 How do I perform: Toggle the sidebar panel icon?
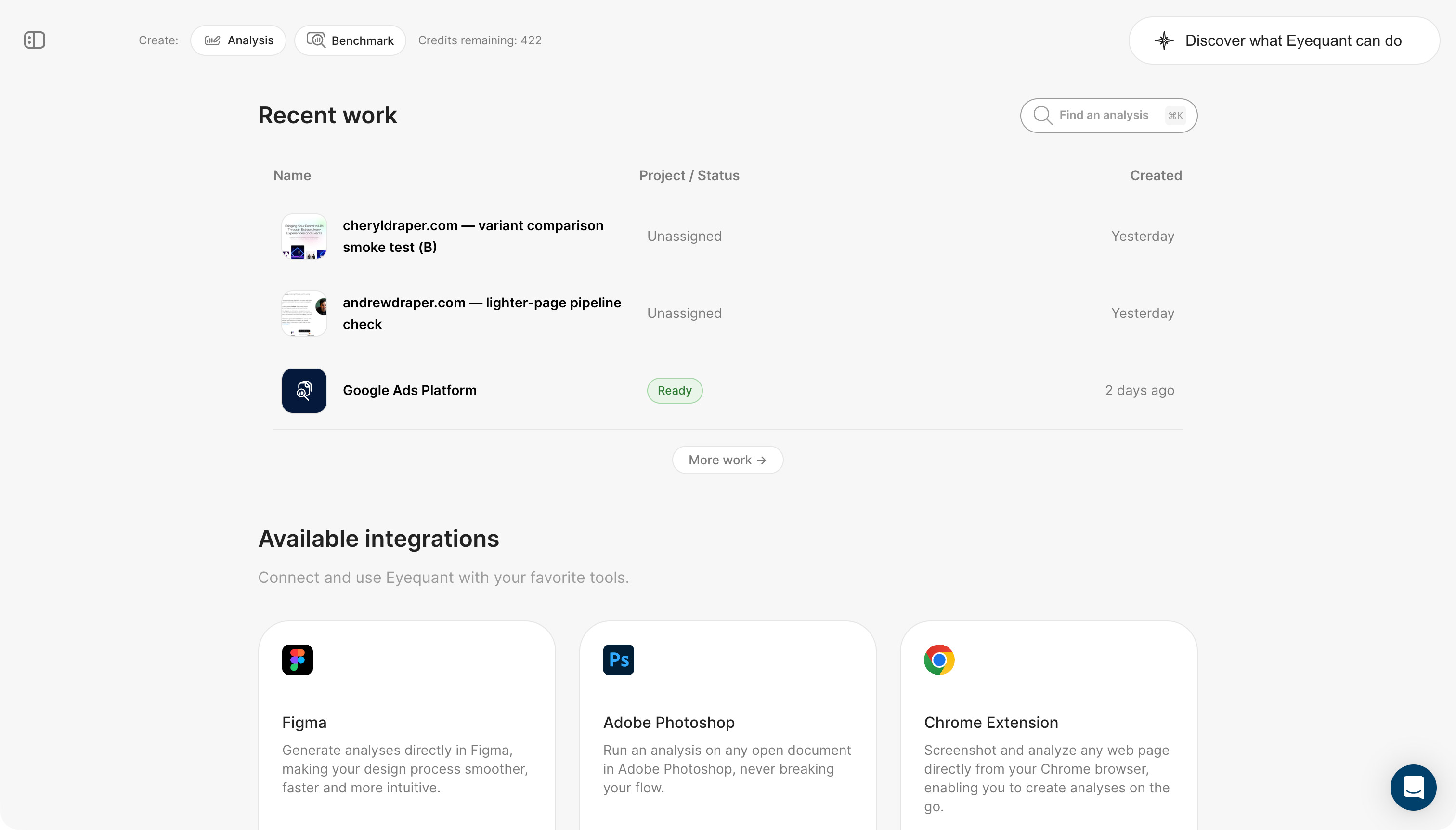click(35, 40)
